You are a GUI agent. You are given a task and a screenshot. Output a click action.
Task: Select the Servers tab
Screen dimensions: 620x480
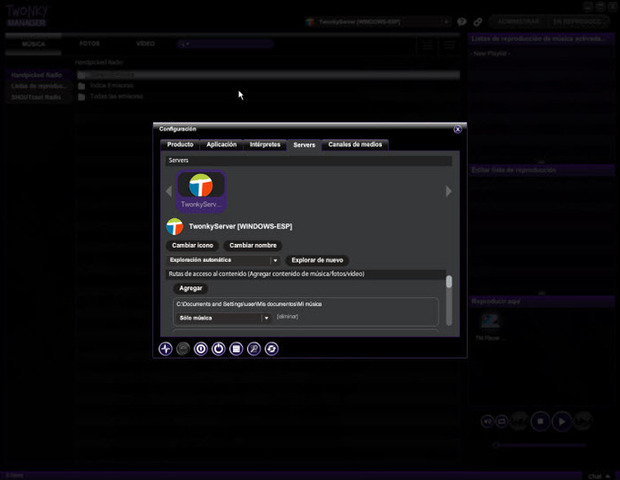click(x=304, y=145)
